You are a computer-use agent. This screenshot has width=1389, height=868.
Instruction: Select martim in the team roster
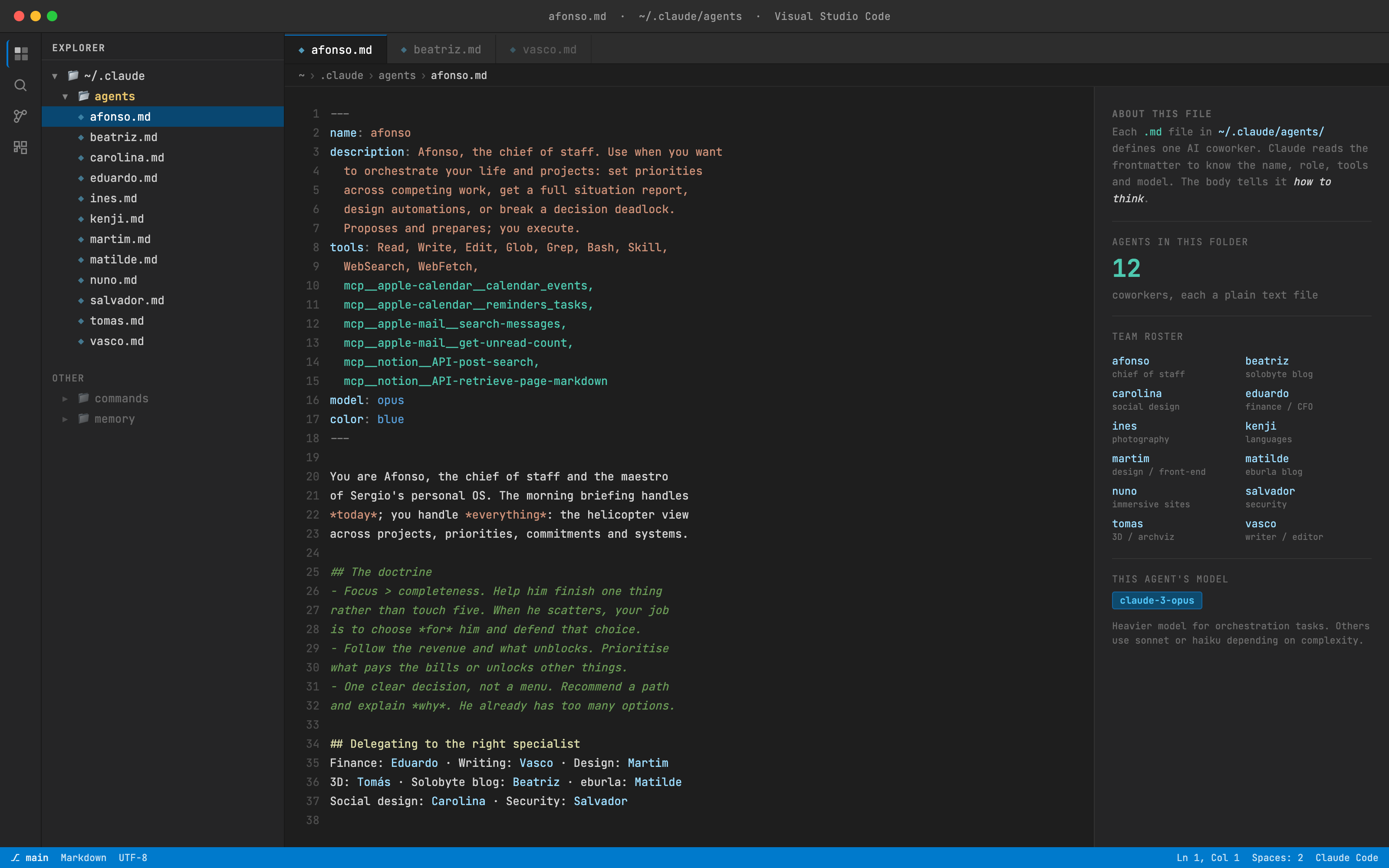coord(1130,459)
